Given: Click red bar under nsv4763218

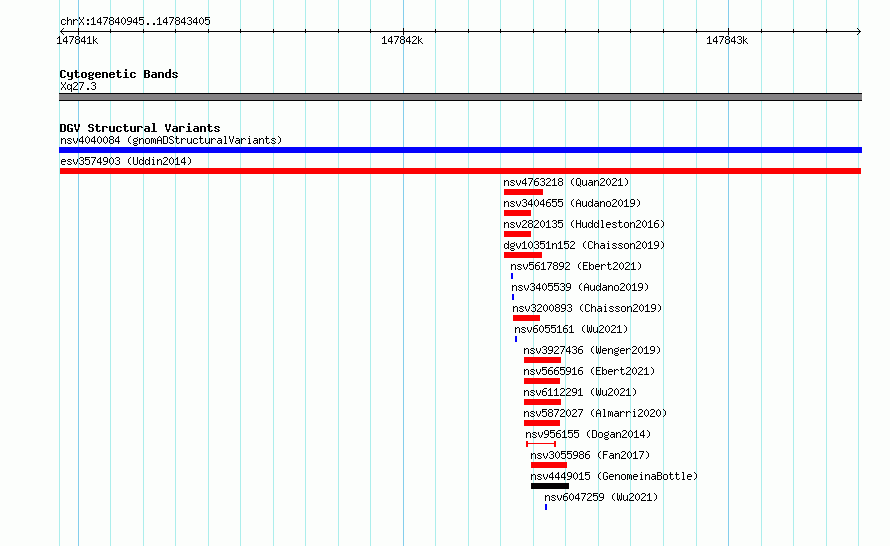Looking at the screenshot, I should (523, 192).
